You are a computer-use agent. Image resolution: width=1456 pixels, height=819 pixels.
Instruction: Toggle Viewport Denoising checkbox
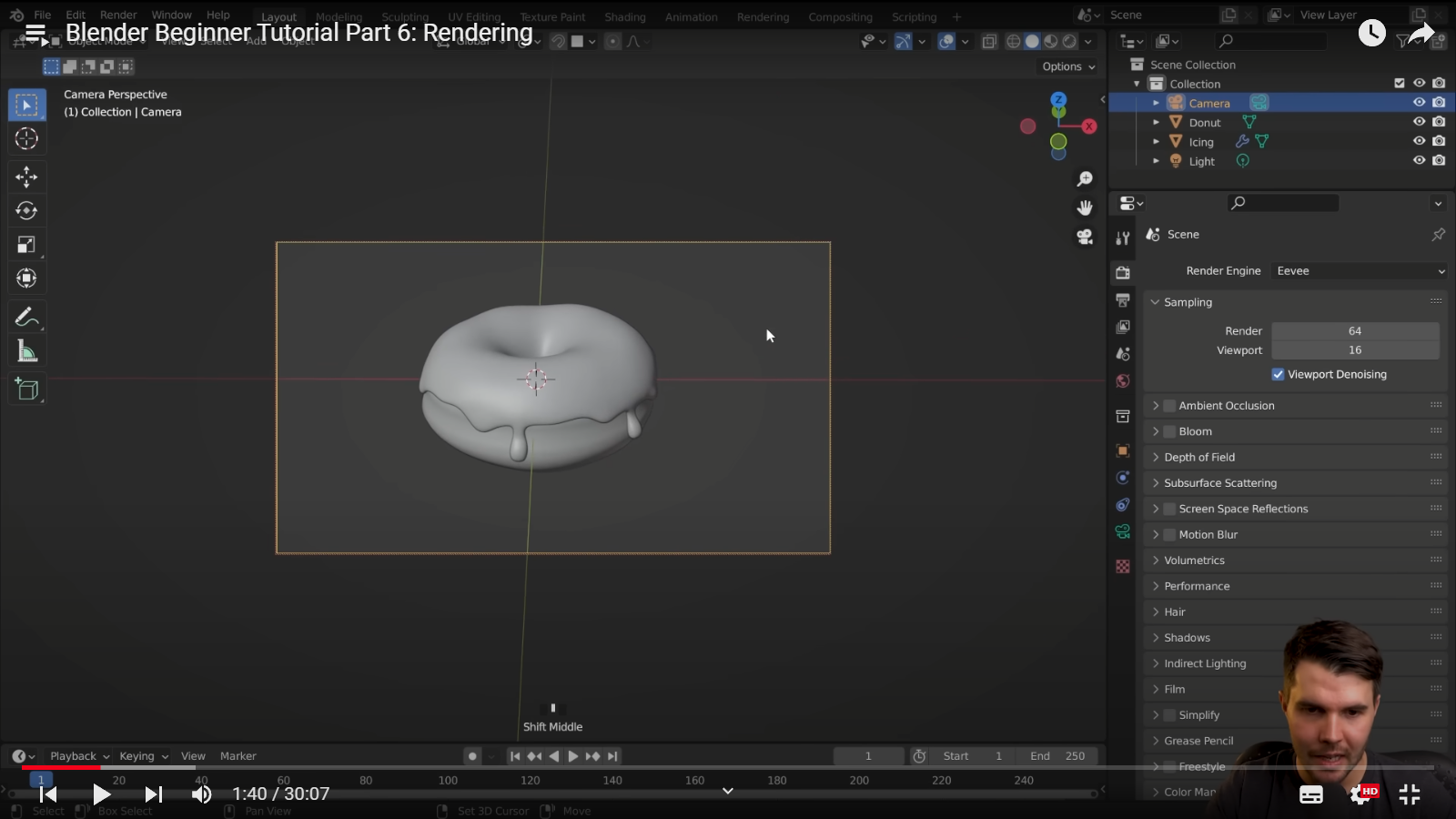(1278, 374)
